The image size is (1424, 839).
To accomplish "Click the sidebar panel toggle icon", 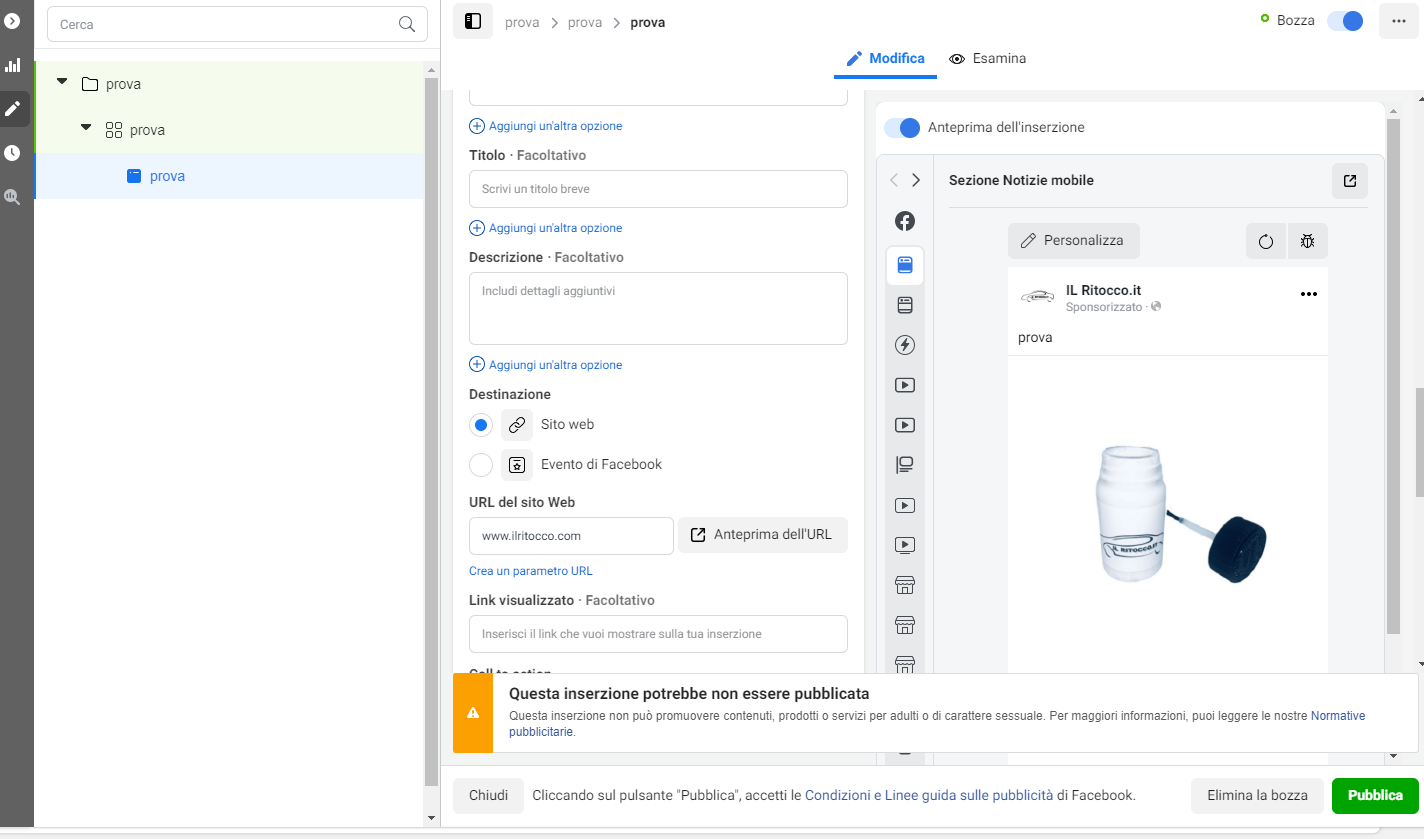I will tap(473, 21).
